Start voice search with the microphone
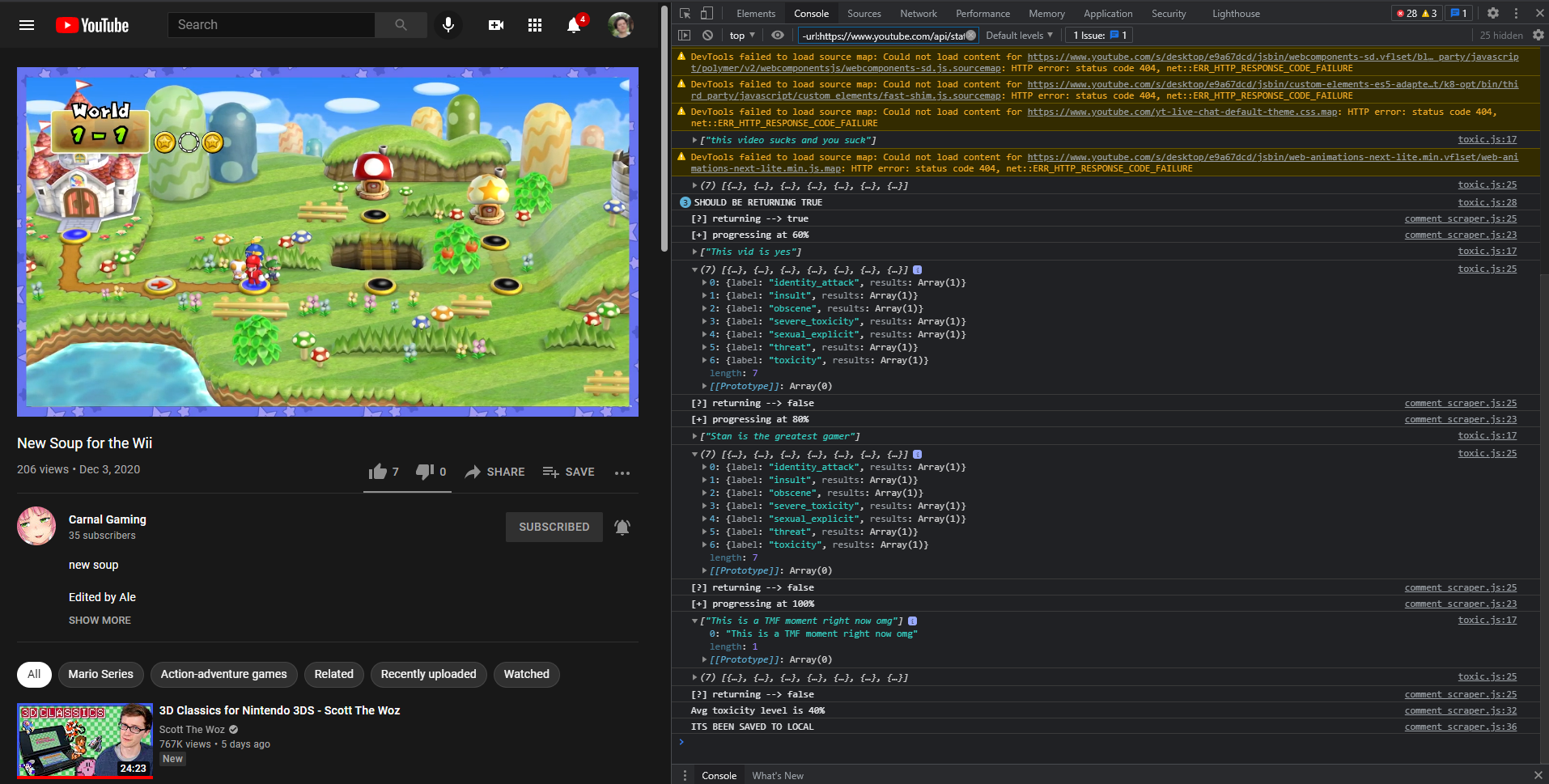Viewport: 1549px width, 784px height. [x=448, y=25]
